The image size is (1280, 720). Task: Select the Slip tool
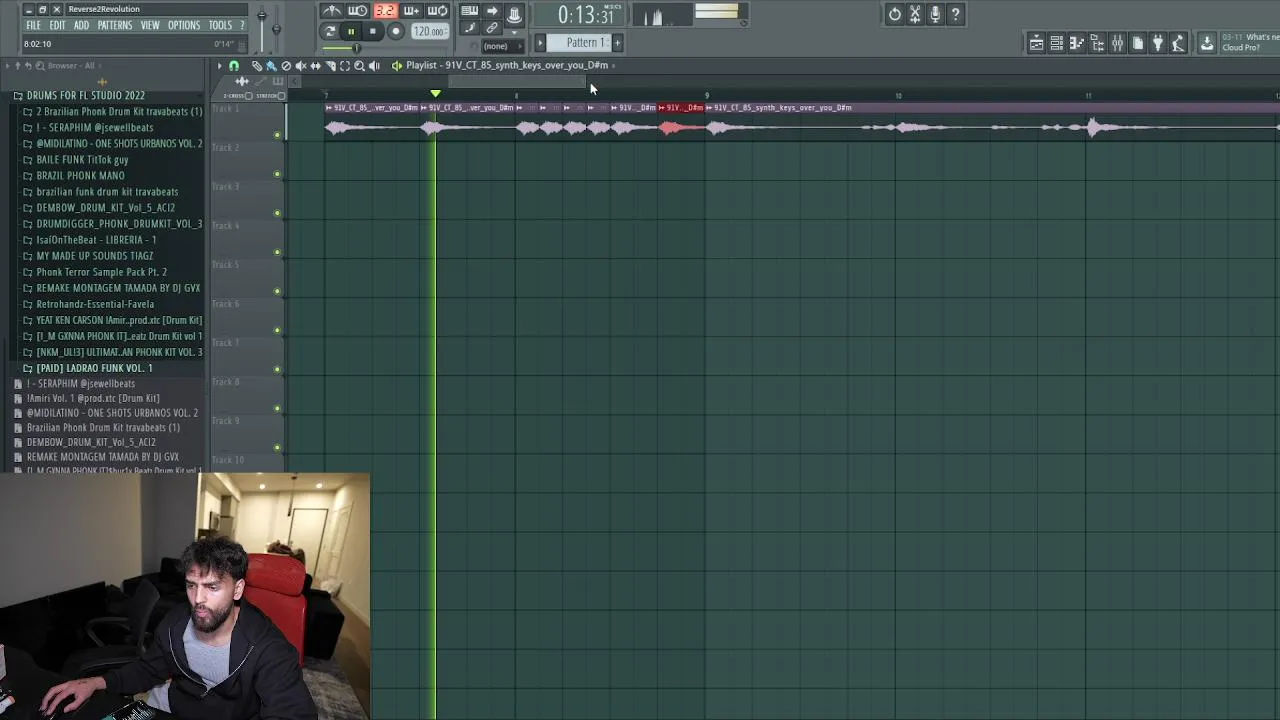tap(316, 66)
